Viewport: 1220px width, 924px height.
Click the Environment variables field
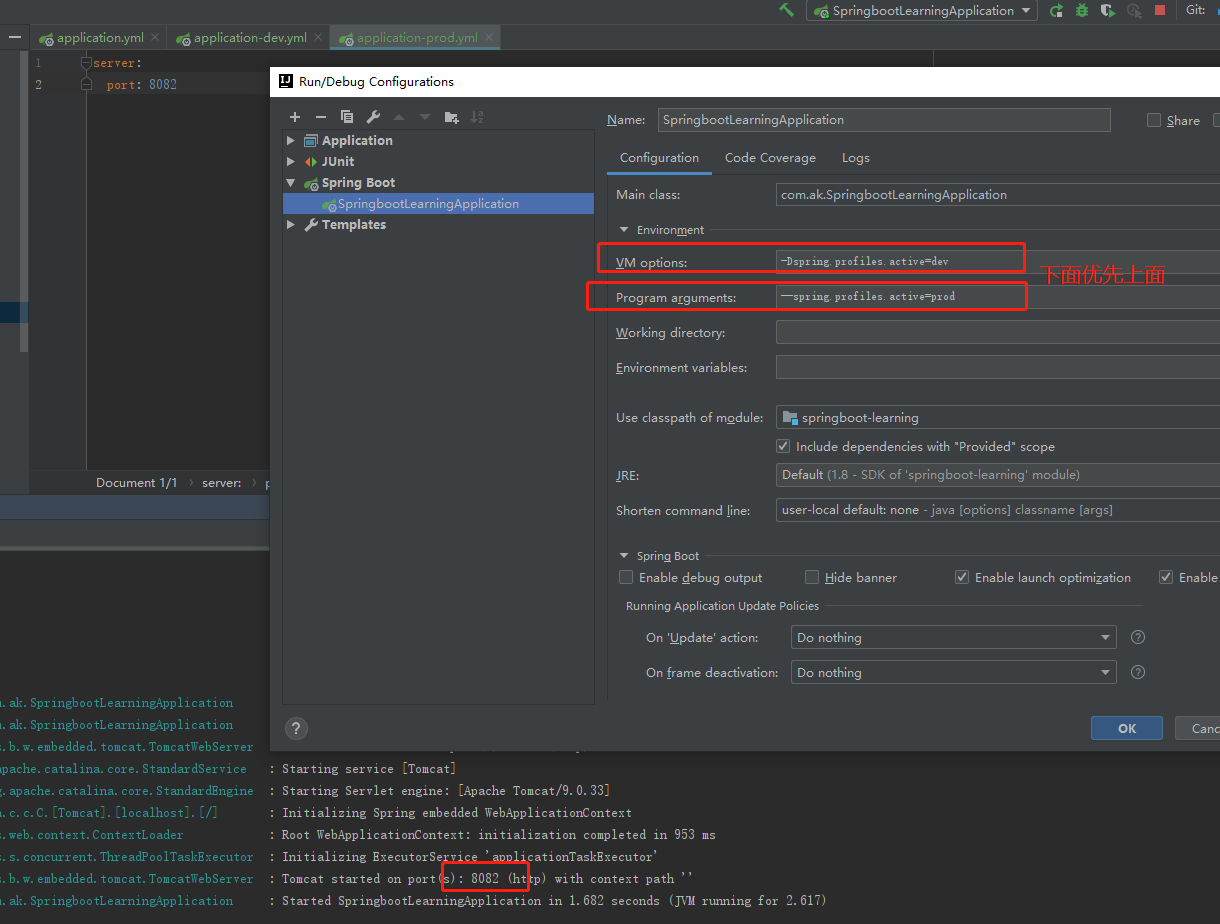(998, 367)
